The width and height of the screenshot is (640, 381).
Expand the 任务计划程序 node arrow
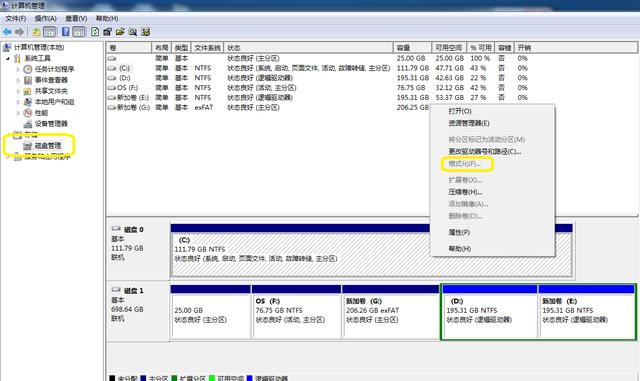(x=18, y=69)
